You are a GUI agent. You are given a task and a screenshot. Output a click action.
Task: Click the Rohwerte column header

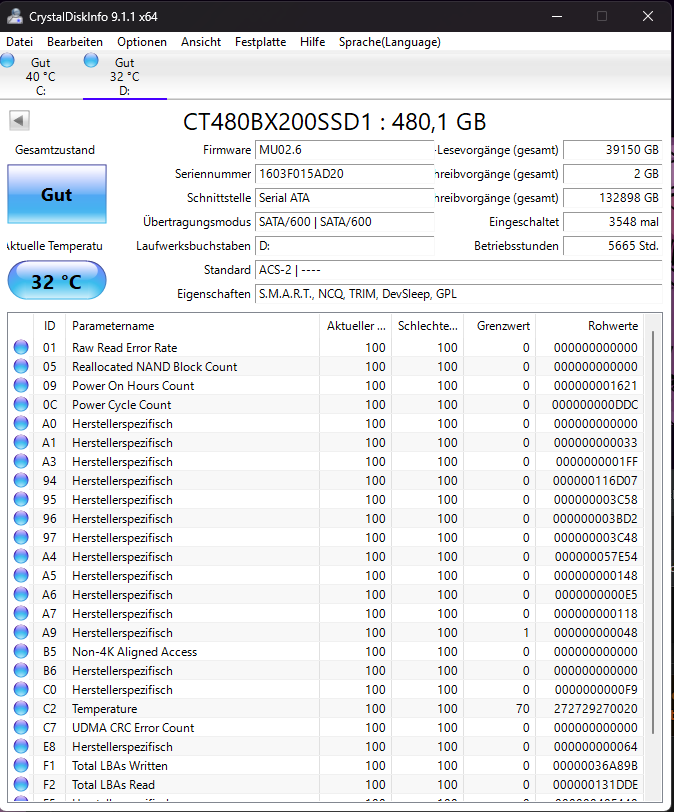point(590,326)
